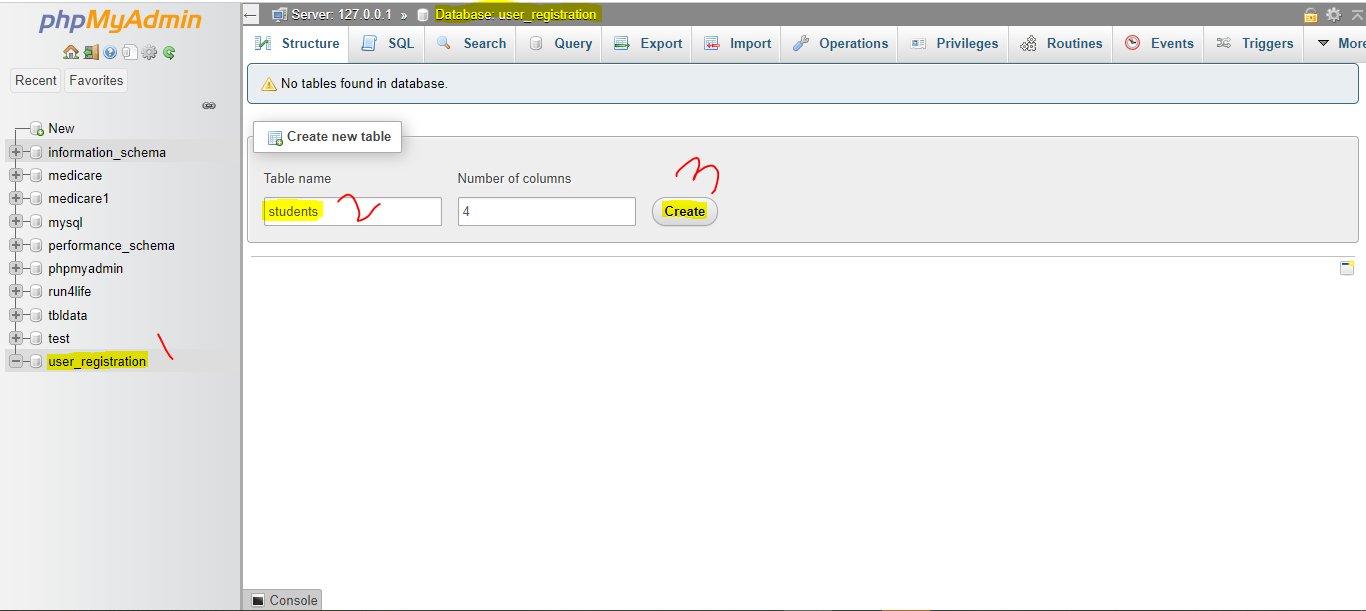
Task: Collapse the top menu bar arrow icon
Action: (x=1357, y=14)
